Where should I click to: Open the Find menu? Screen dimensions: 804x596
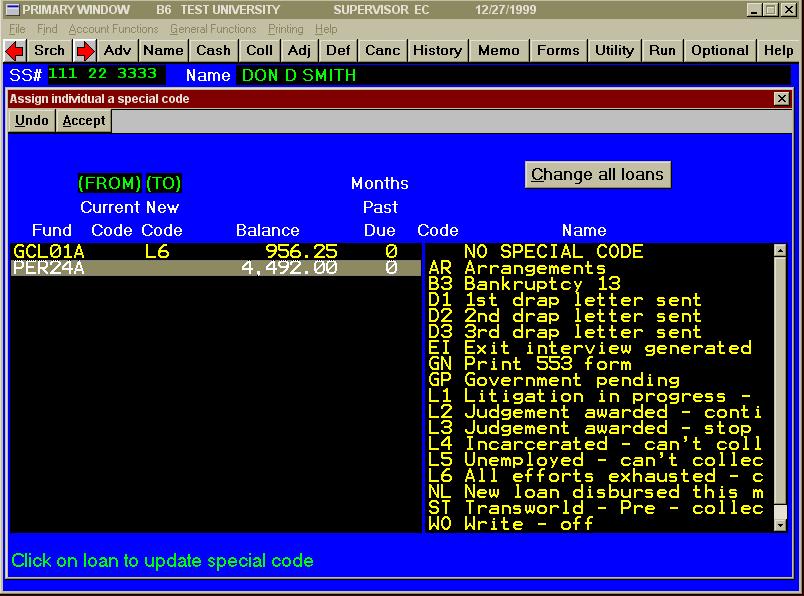coord(47,29)
